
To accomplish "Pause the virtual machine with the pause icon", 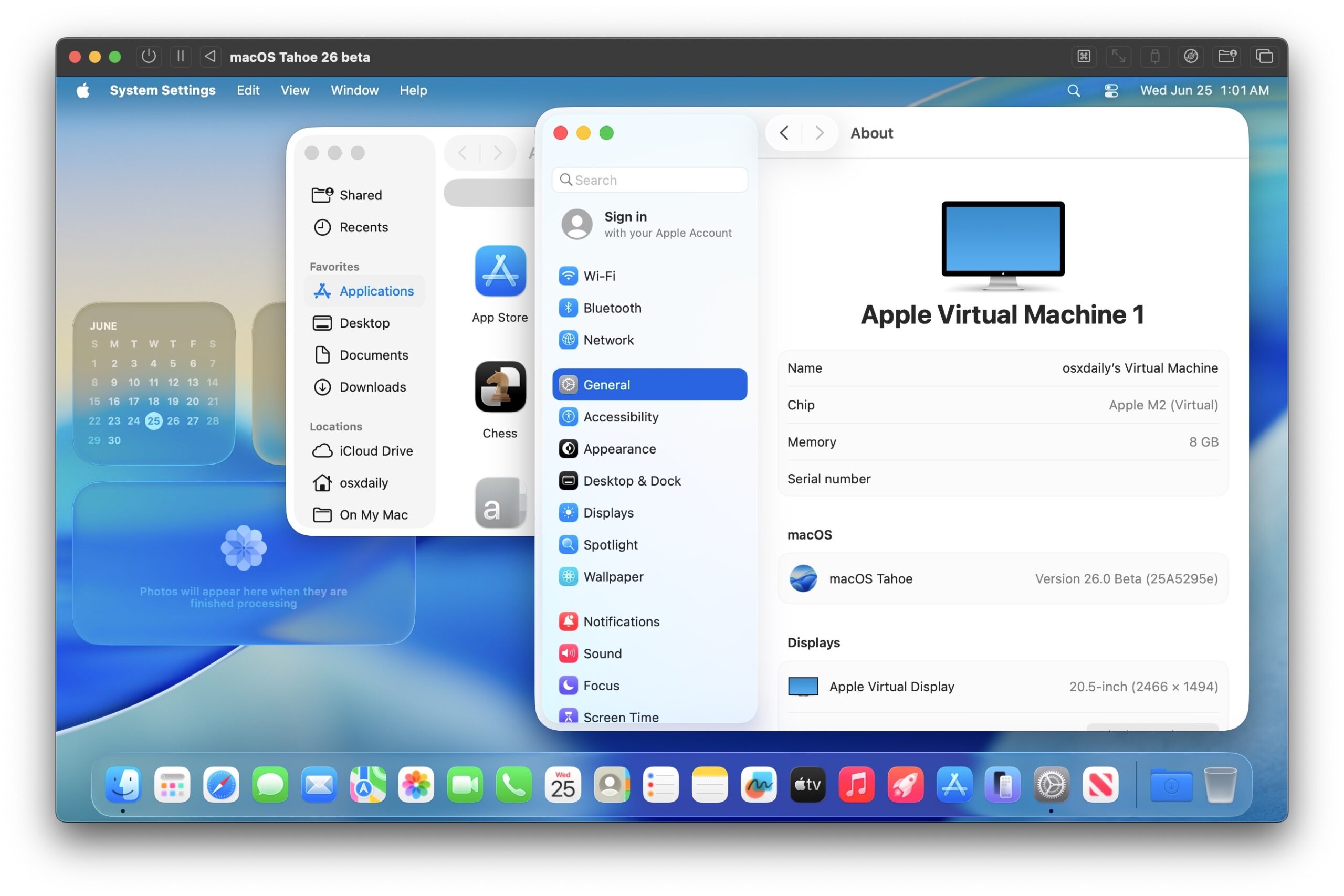I will click(180, 57).
